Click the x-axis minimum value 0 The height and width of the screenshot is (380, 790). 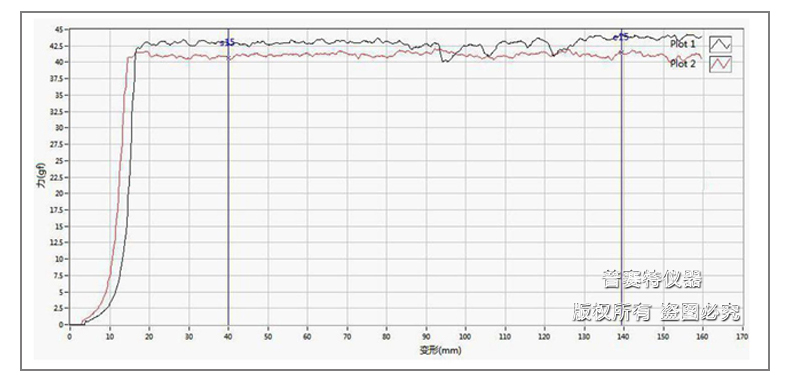point(70,336)
